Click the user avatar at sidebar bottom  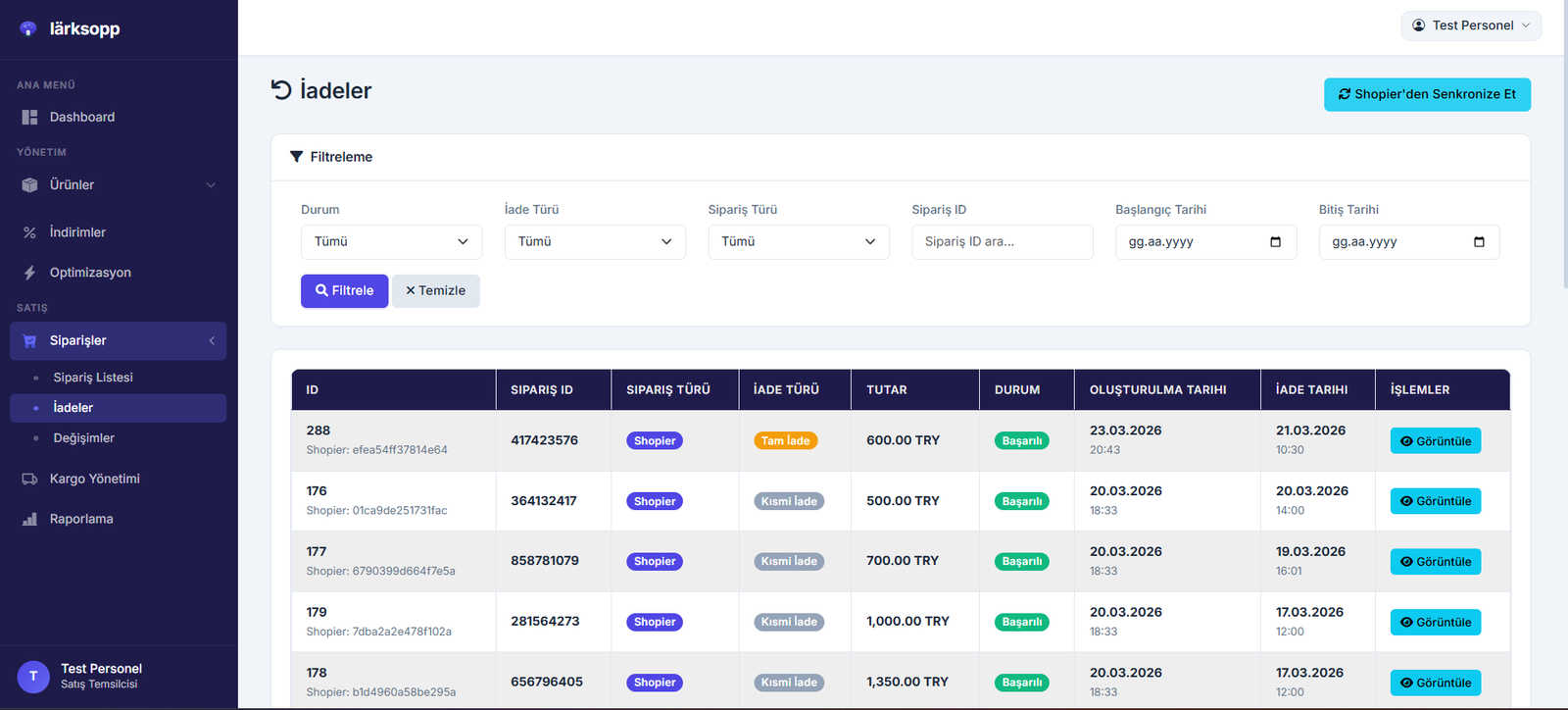(33, 676)
